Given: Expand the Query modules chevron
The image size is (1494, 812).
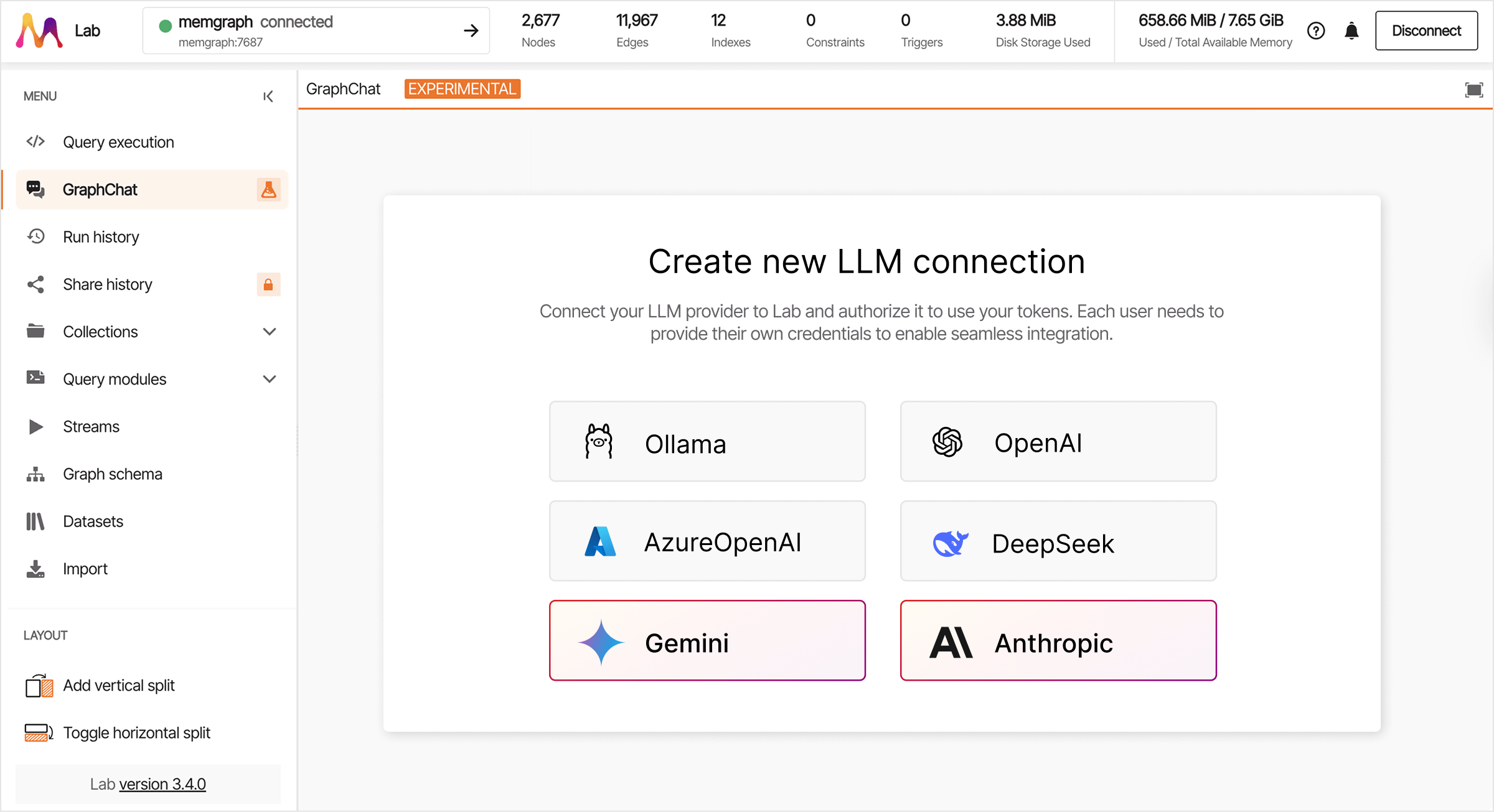Looking at the screenshot, I should (270, 379).
